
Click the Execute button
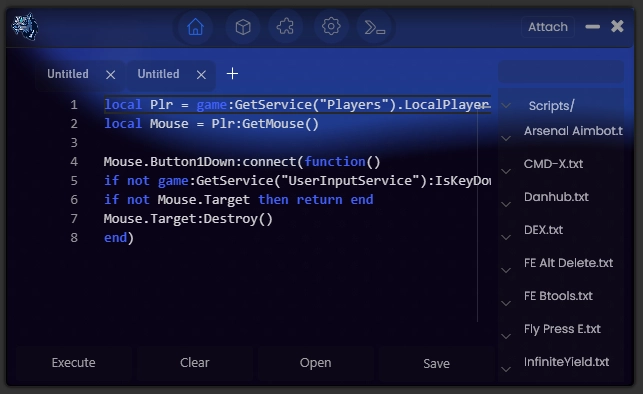pos(73,363)
